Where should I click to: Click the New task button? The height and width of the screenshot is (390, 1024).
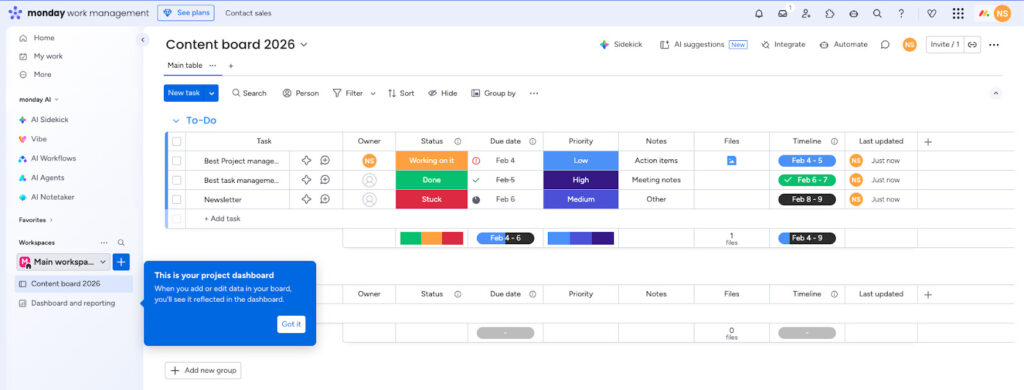click(x=184, y=93)
